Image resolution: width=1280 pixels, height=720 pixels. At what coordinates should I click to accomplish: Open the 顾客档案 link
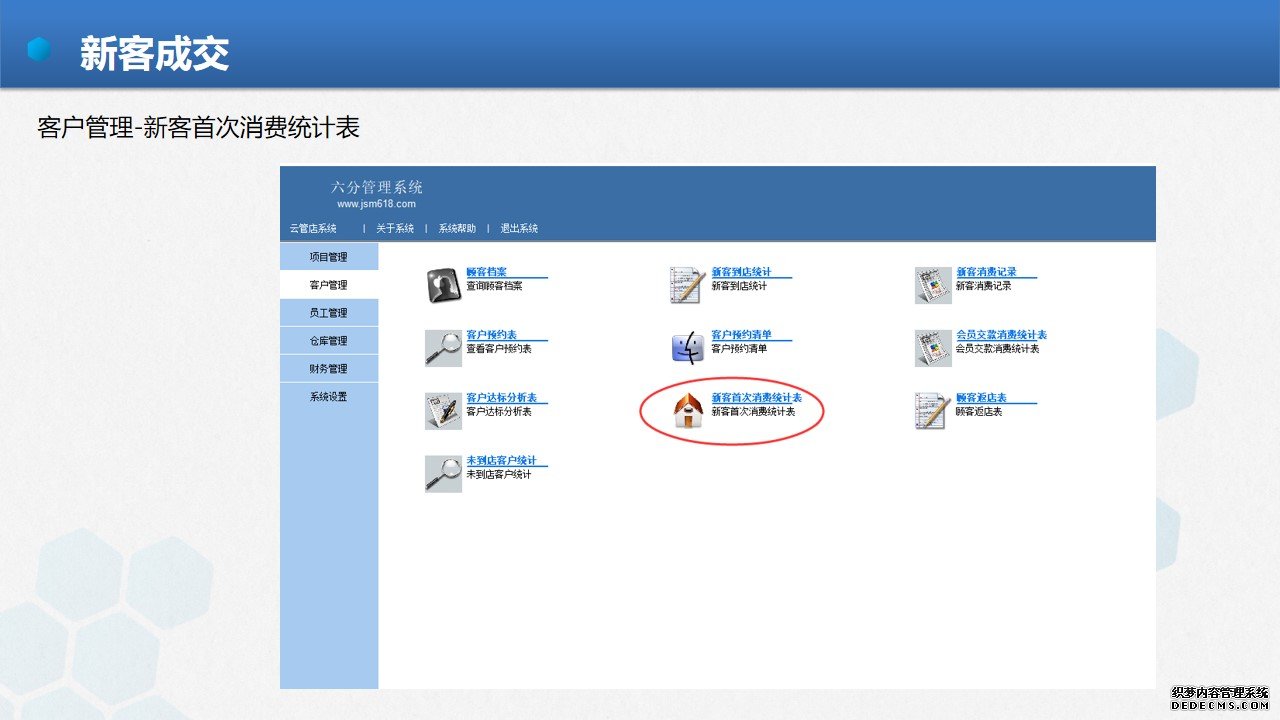[x=486, y=272]
